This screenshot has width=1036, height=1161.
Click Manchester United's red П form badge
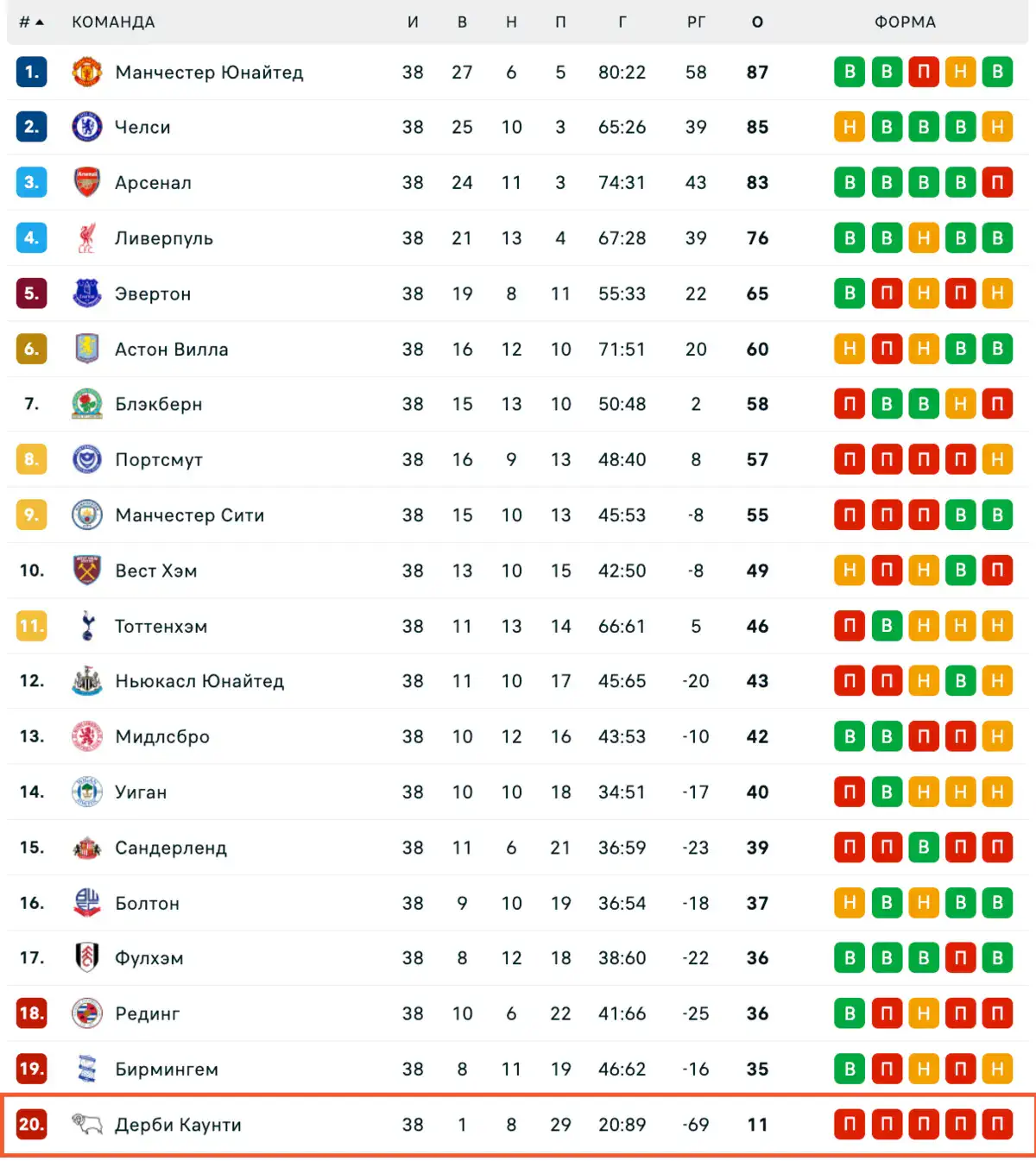tap(923, 72)
